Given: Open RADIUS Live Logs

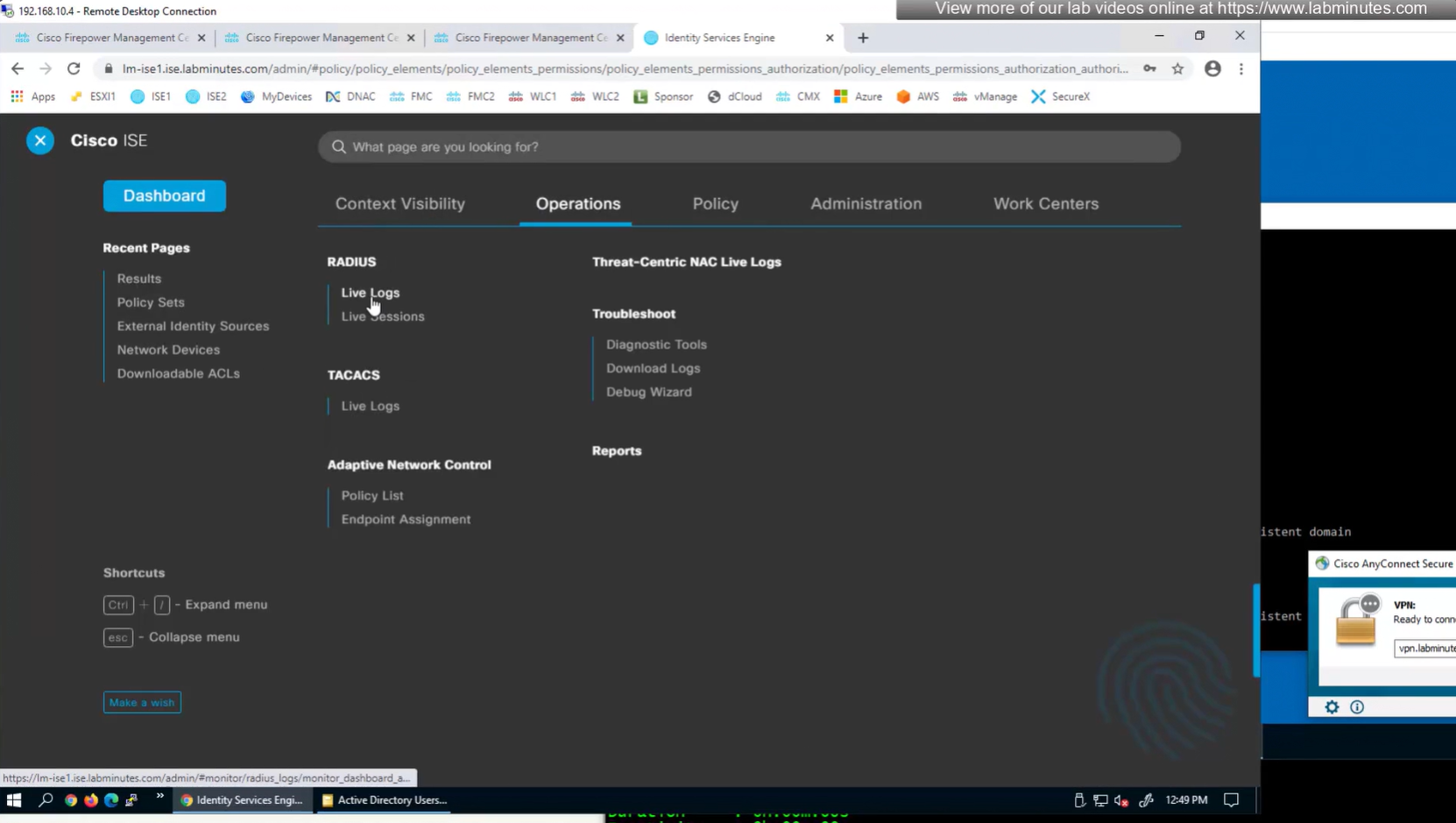Looking at the screenshot, I should (370, 293).
